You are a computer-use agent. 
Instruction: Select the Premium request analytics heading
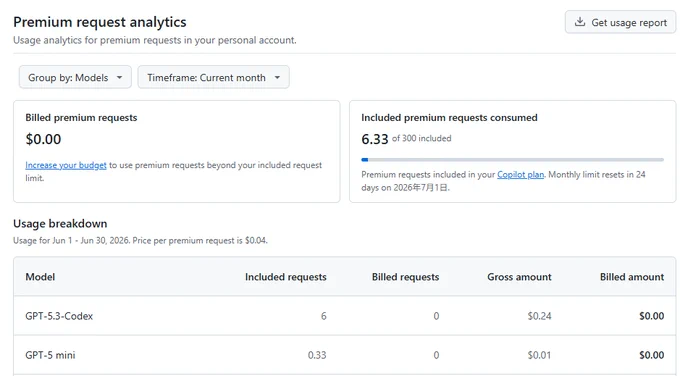pos(100,22)
